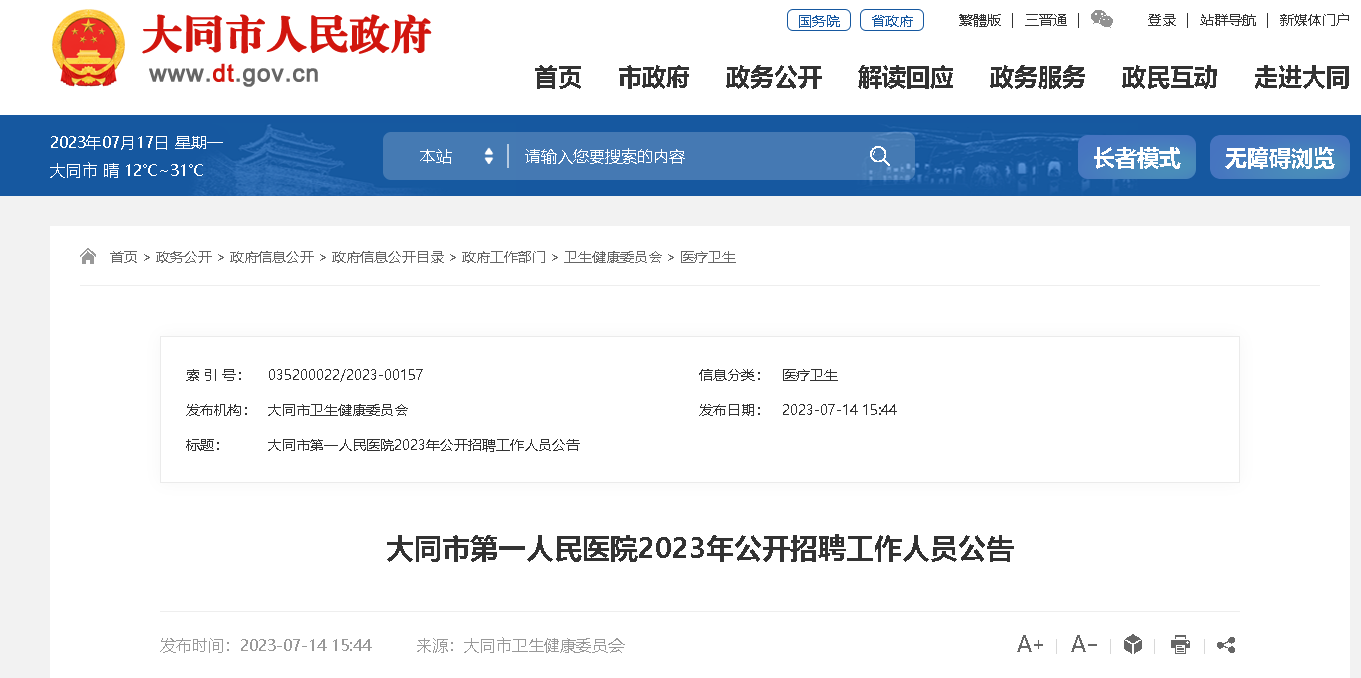Click publish date 2023-07-14 15:44 in info box
Screen dimensions: 1361x678
[x=839, y=410]
